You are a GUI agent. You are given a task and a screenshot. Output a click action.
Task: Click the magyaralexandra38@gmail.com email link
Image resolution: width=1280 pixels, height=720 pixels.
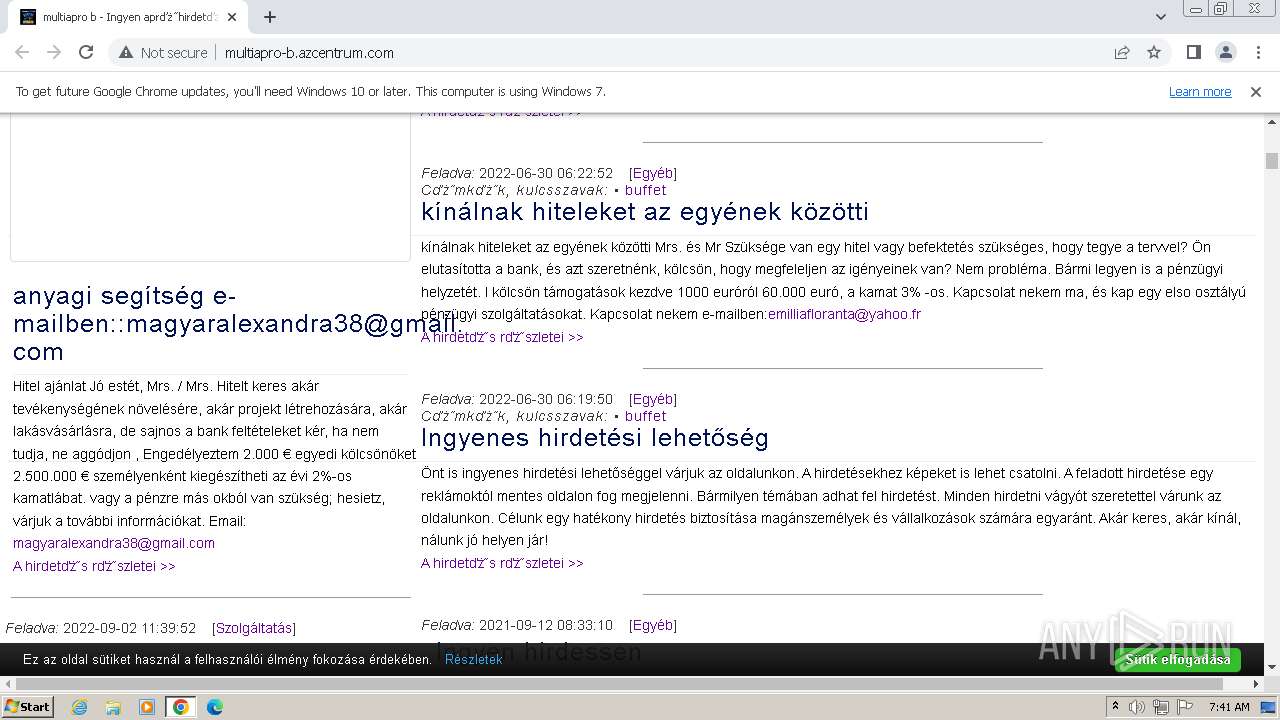(x=114, y=543)
